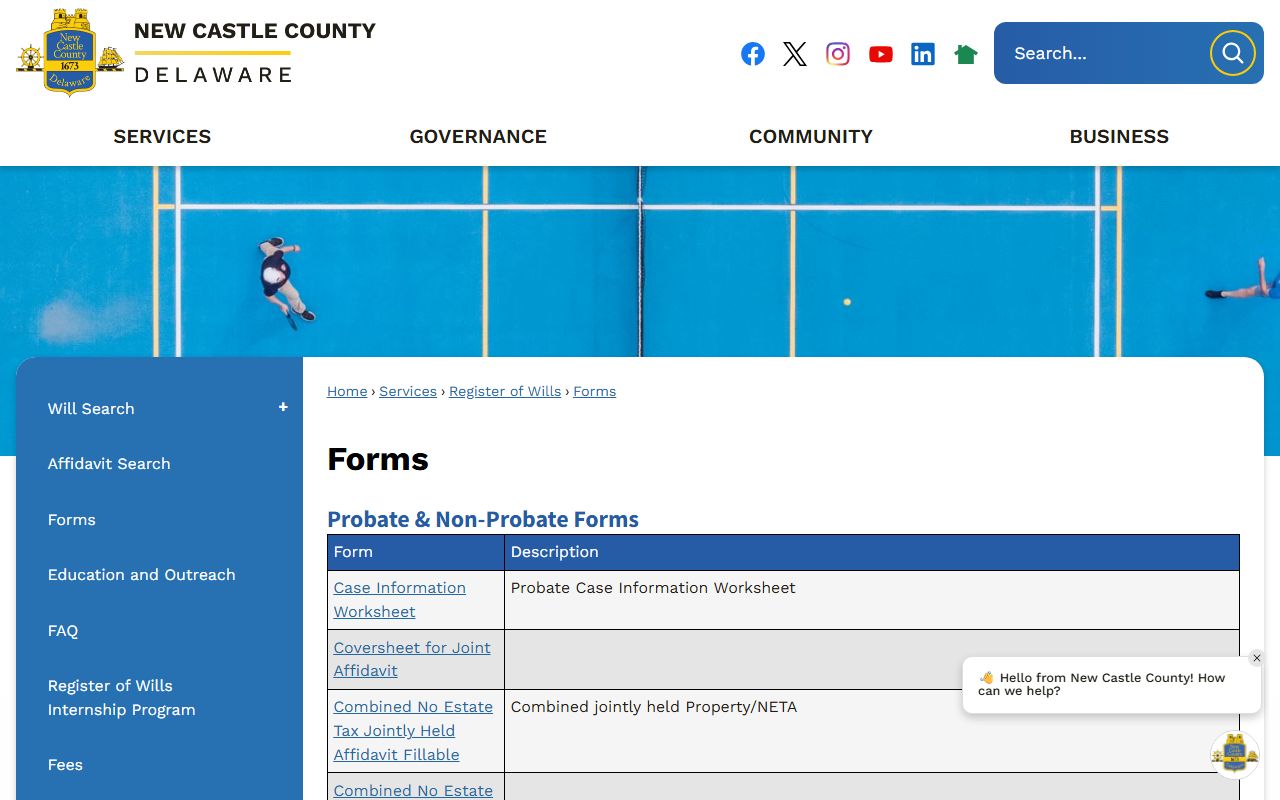Viewport: 1280px width, 800px height.
Task: Click Probate & Non-Probate Forms heading
Action: coord(483,519)
